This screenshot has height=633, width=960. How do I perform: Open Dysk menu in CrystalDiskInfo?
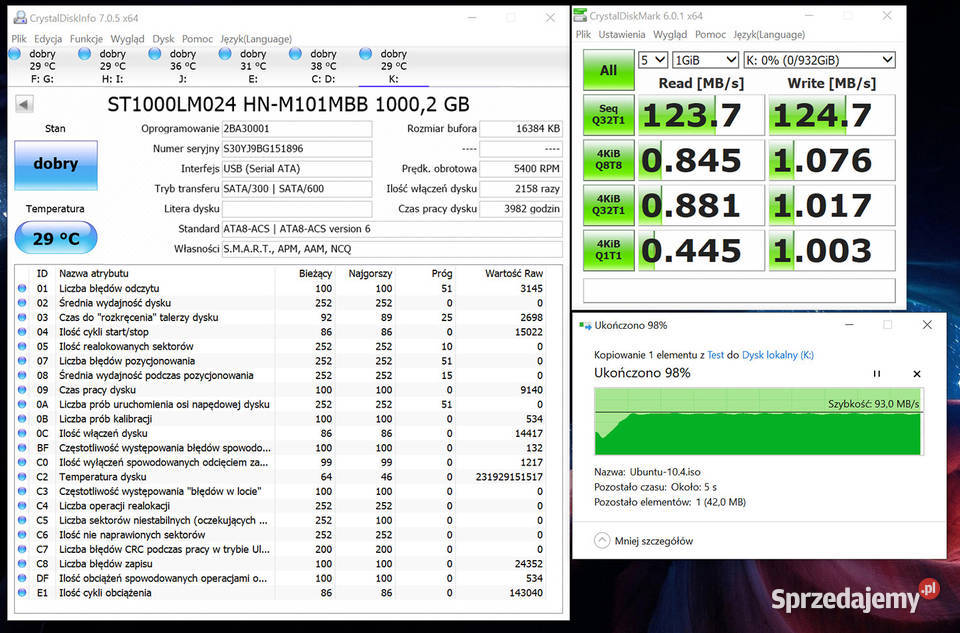(x=163, y=39)
